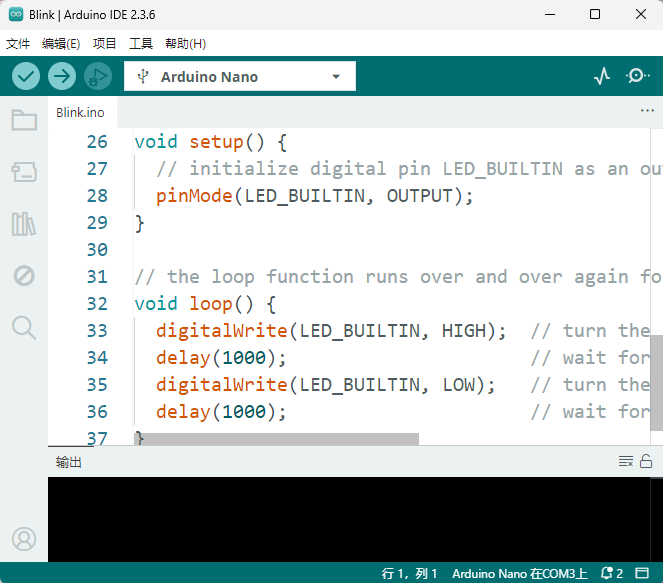Click the Verify sketch checkmark button
663x583 pixels.
coord(26,77)
